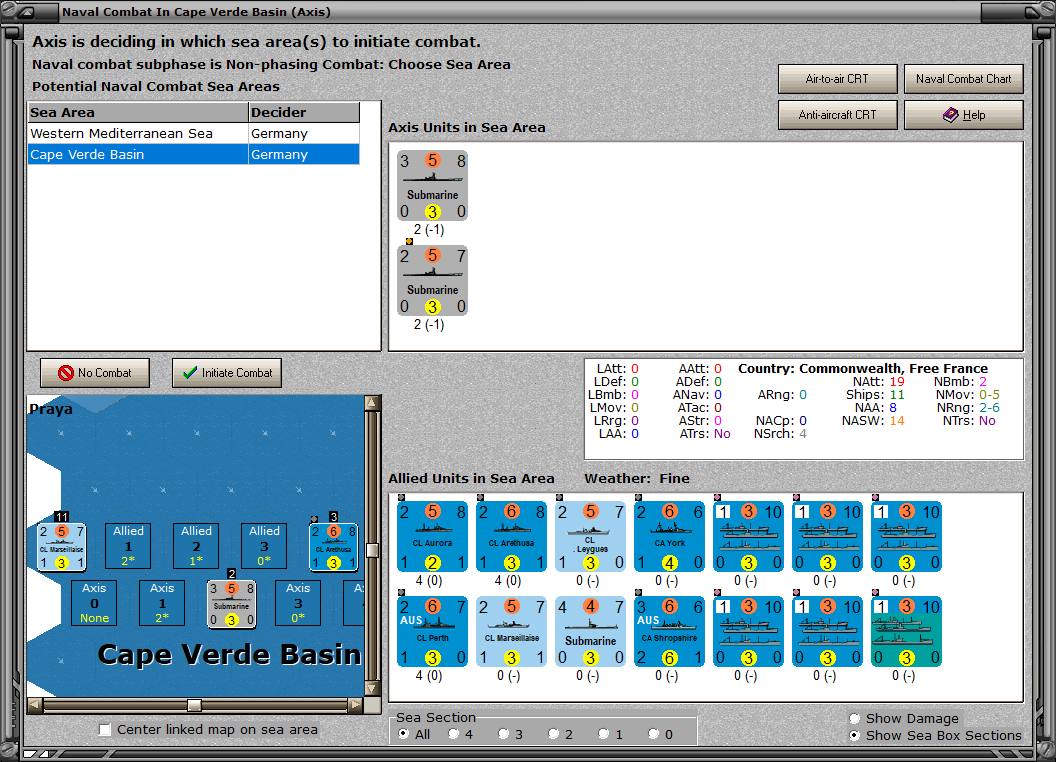Click the Australian CL Perth counter
Image resolution: width=1056 pixels, height=762 pixels.
pyautogui.click(x=432, y=632)
